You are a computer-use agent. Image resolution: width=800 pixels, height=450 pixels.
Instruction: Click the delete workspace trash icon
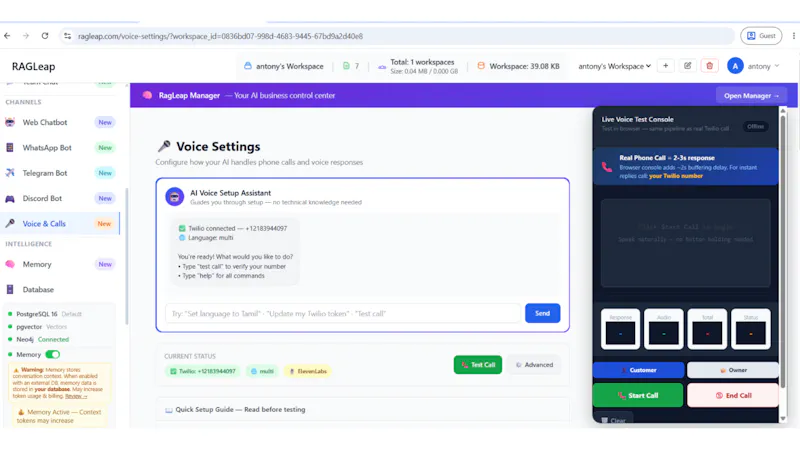tap(709, 66)
